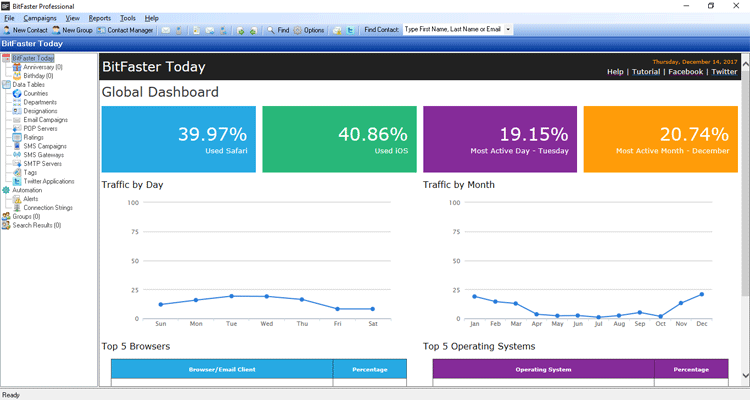Click the New Group toolbar button
Viewport: 750px width, 400px height.
[72, 30]
